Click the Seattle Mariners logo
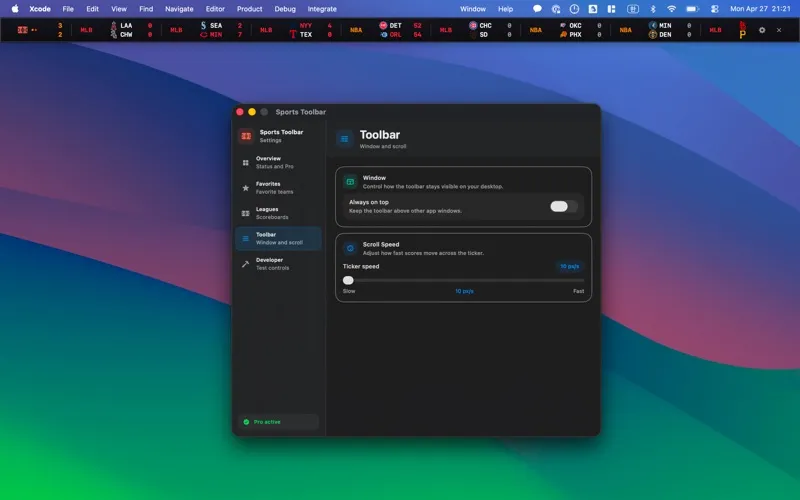800x500 pixels. (x=204, y=26)
